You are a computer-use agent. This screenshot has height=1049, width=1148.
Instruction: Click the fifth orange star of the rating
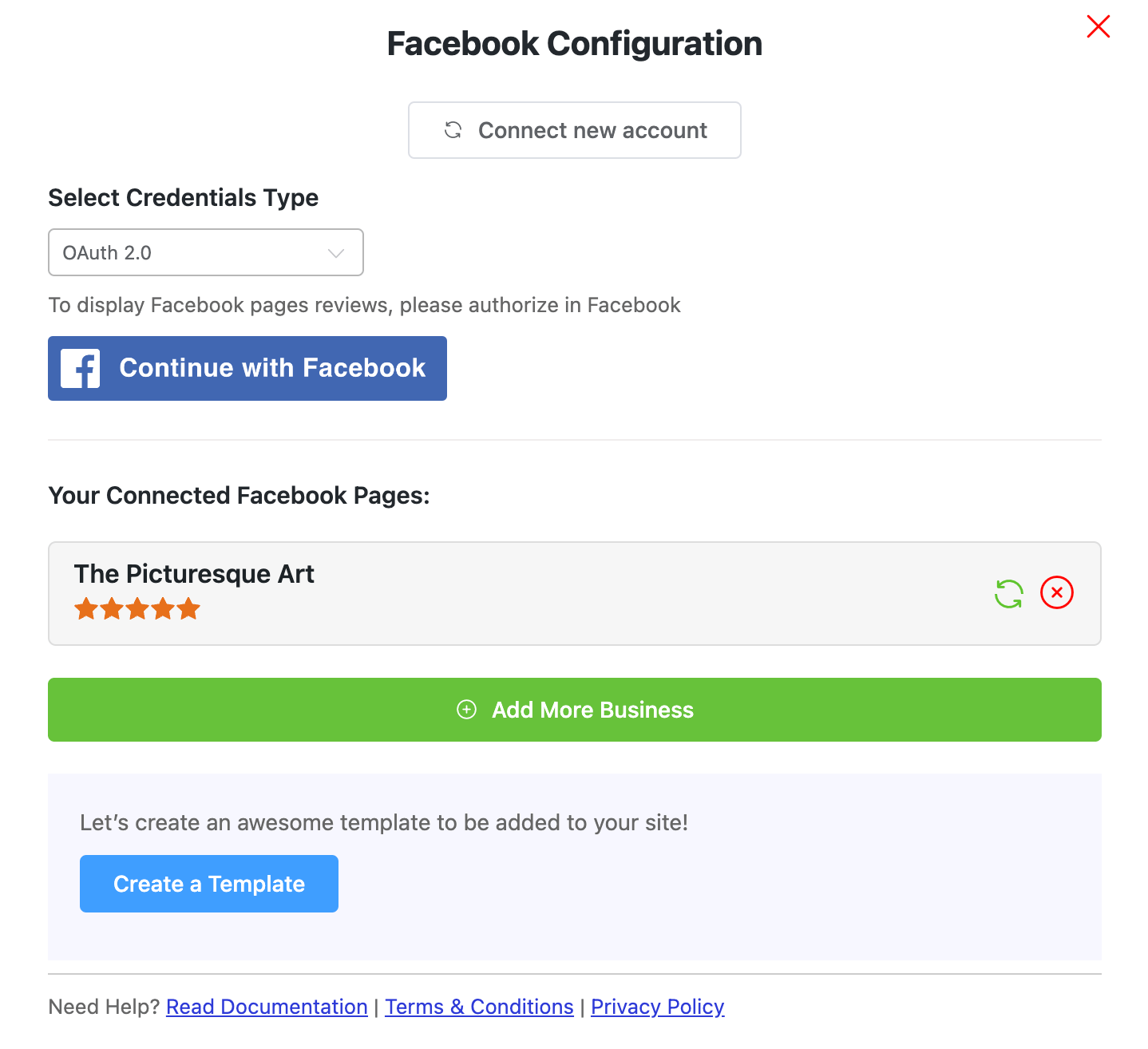pyautogui.click(x=188, y=610)
